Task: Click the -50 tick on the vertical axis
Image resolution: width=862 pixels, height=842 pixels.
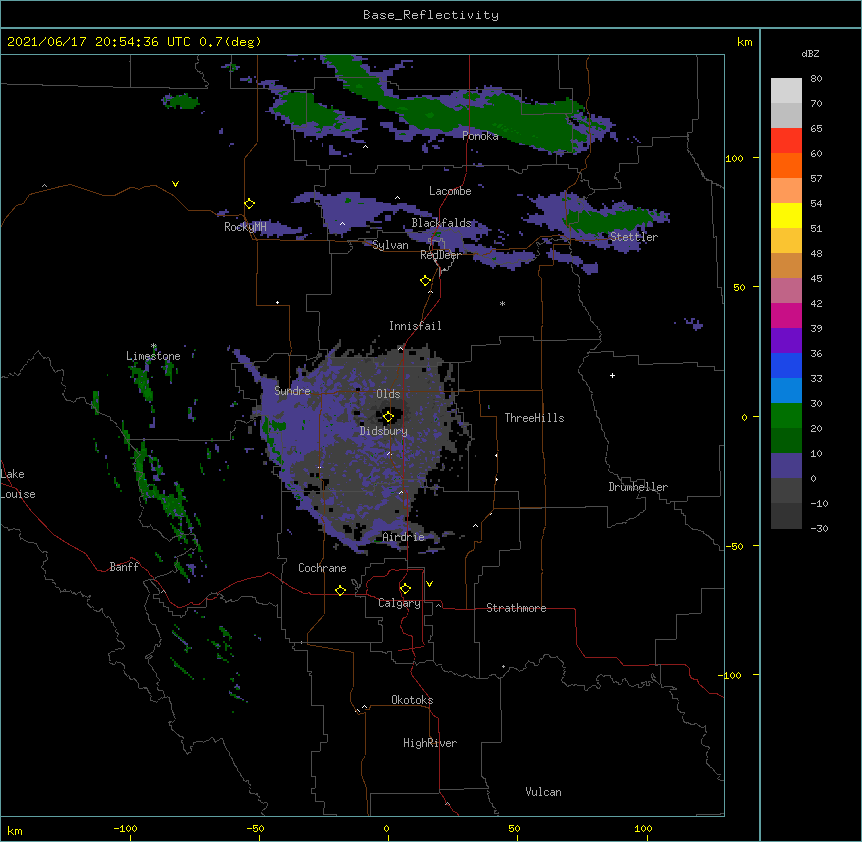Action: point(734,546)
